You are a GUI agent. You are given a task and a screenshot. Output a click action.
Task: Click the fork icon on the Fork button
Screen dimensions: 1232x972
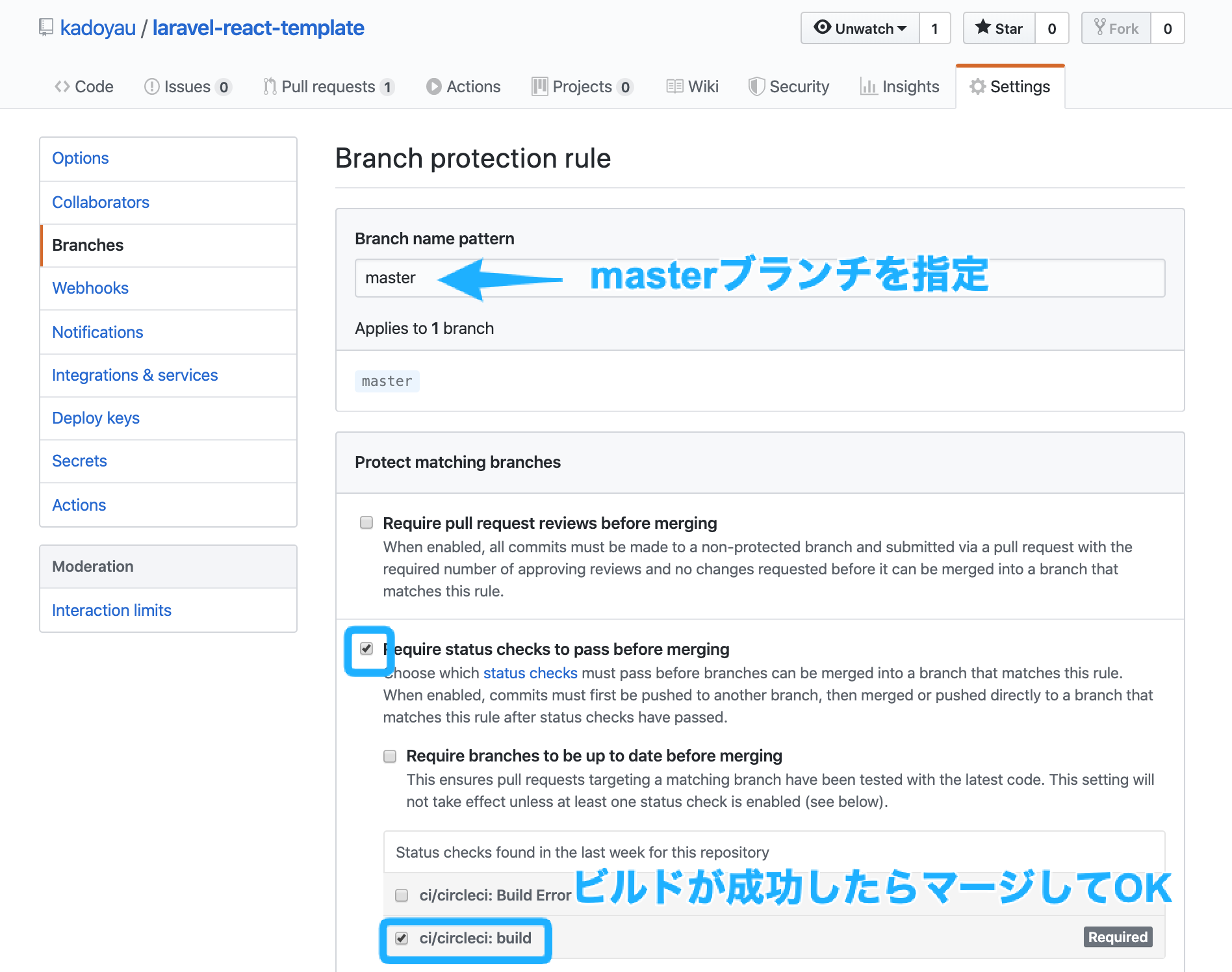[1099, 27]
